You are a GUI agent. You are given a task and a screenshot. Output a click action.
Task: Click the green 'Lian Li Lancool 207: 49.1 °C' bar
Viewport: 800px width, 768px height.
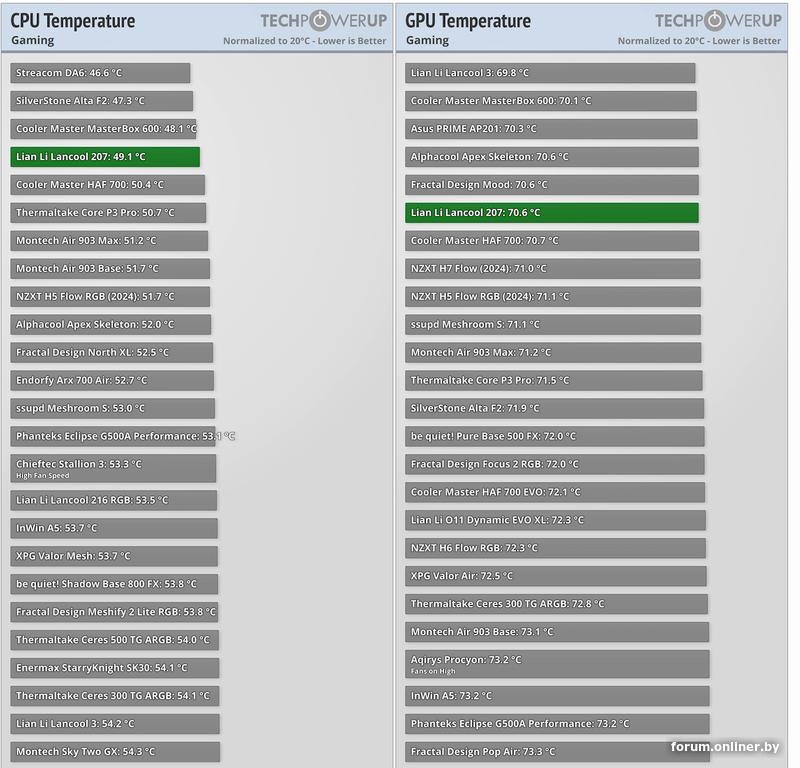[105, 157]
